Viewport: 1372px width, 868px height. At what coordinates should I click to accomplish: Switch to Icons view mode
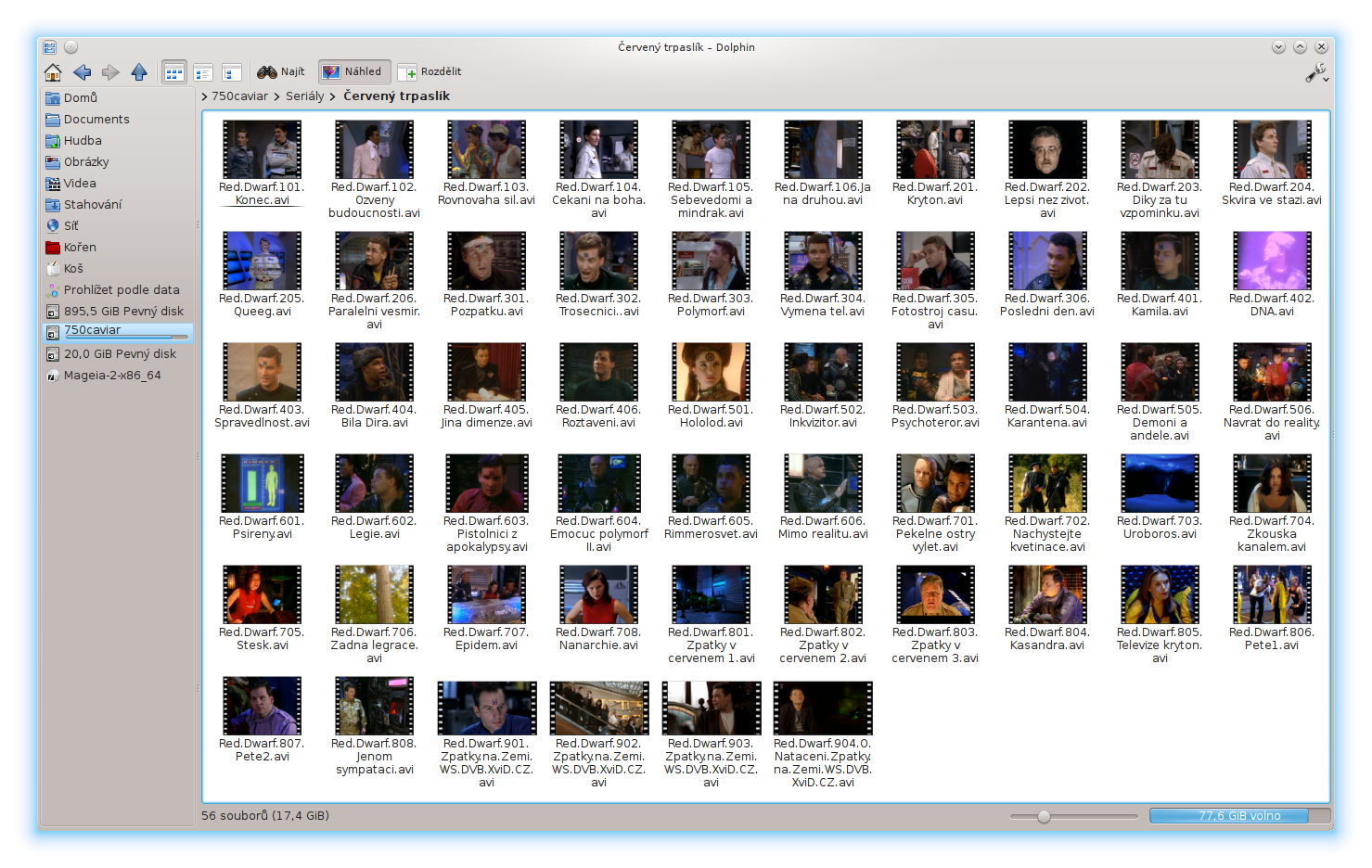173,72
